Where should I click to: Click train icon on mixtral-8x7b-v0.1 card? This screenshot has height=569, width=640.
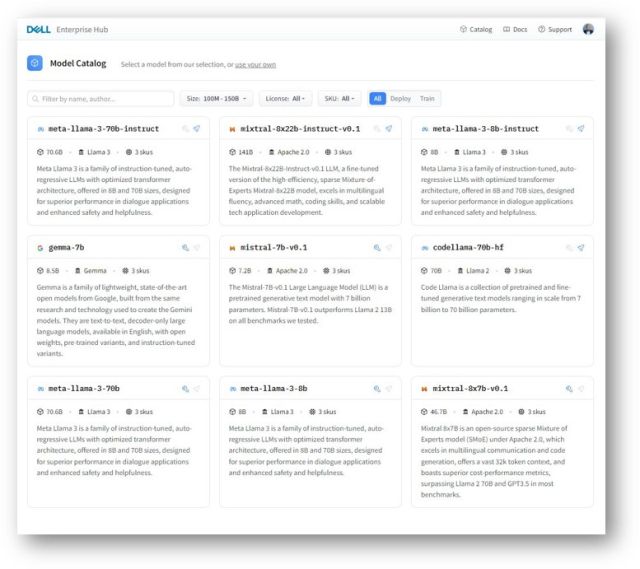[569, 388]
